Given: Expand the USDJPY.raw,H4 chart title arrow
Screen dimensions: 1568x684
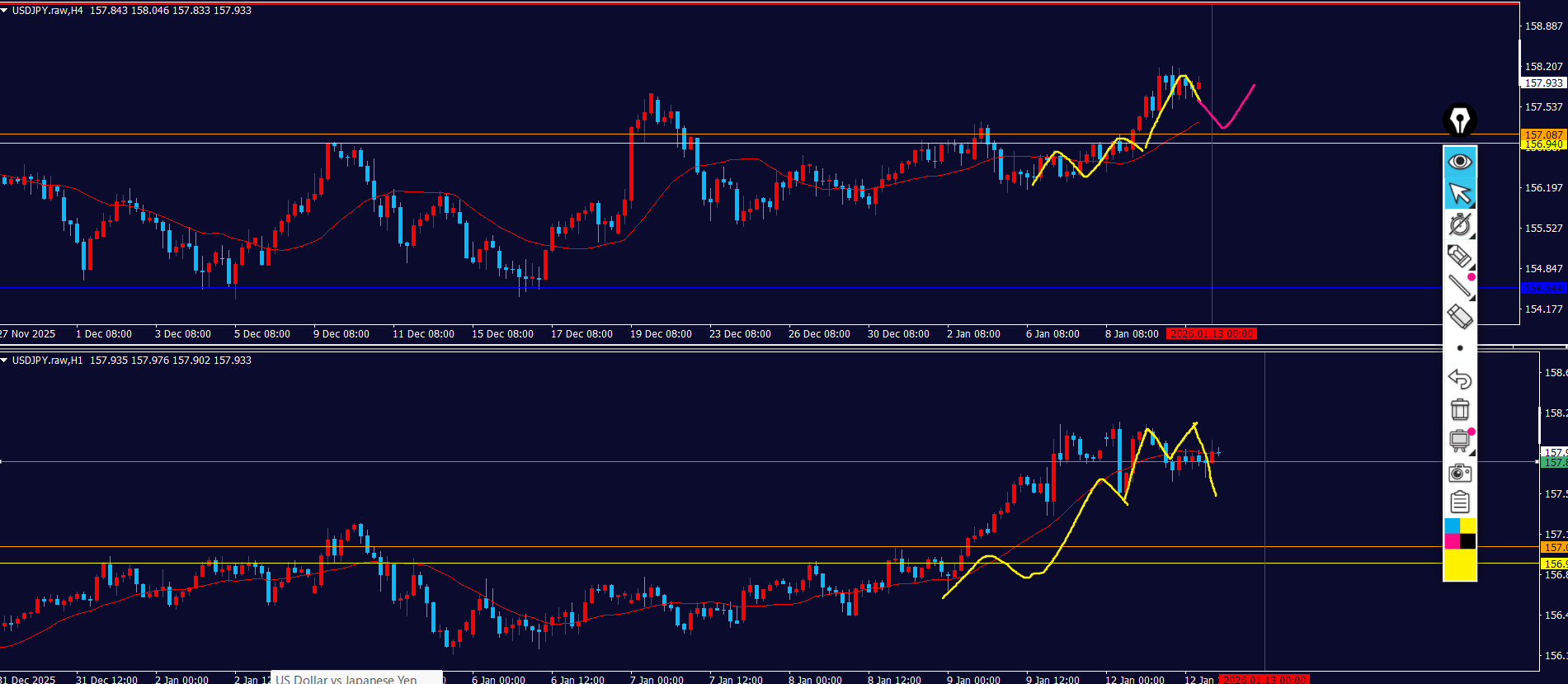Looking at the screenshot, I should [x=5, y=11].
